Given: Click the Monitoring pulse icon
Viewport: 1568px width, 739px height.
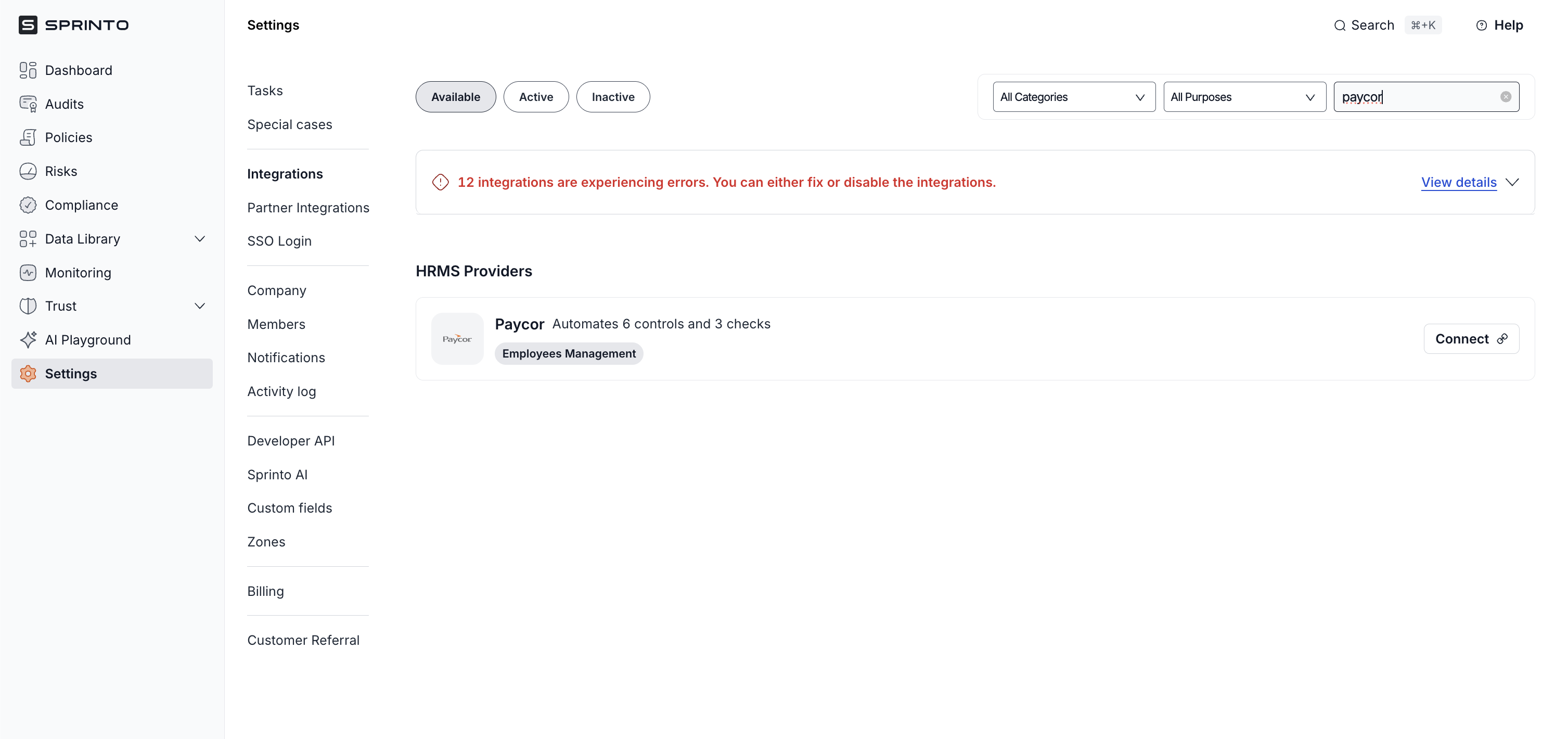Looking at the screenshot, I should (28, 273).
